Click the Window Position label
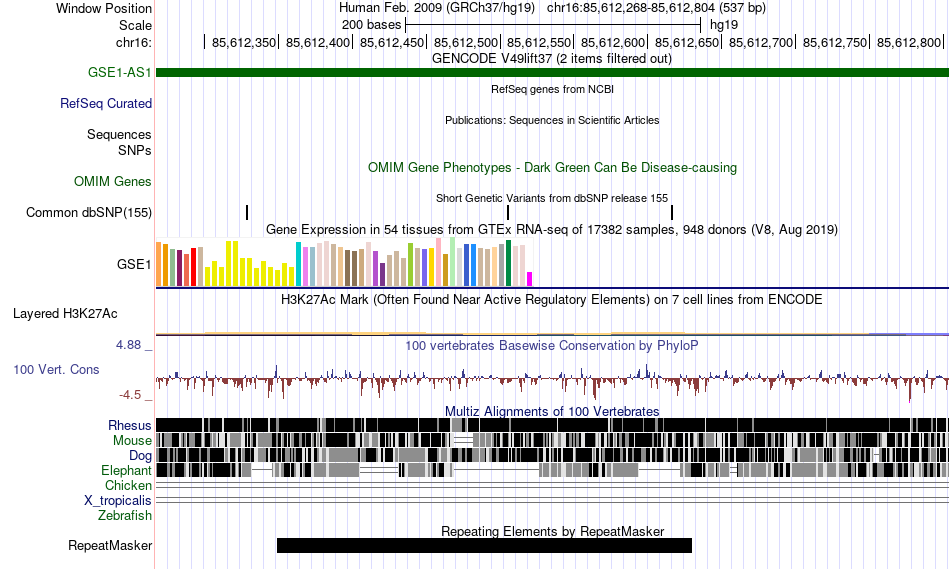Viewport: 950px width, 569px height. [104, 8]
